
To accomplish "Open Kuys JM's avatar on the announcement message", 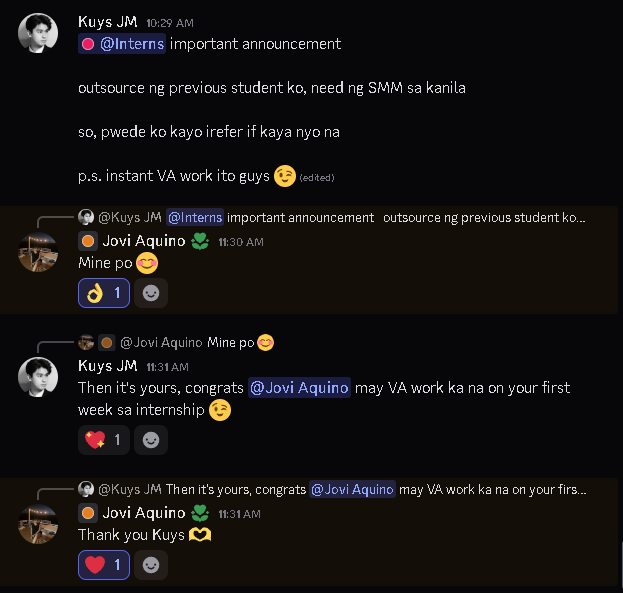I will point(38,33).
